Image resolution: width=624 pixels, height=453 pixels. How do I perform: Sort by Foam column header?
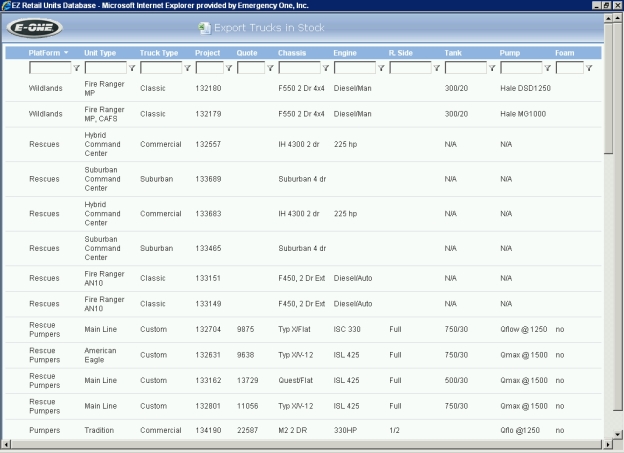pos(564,53)
